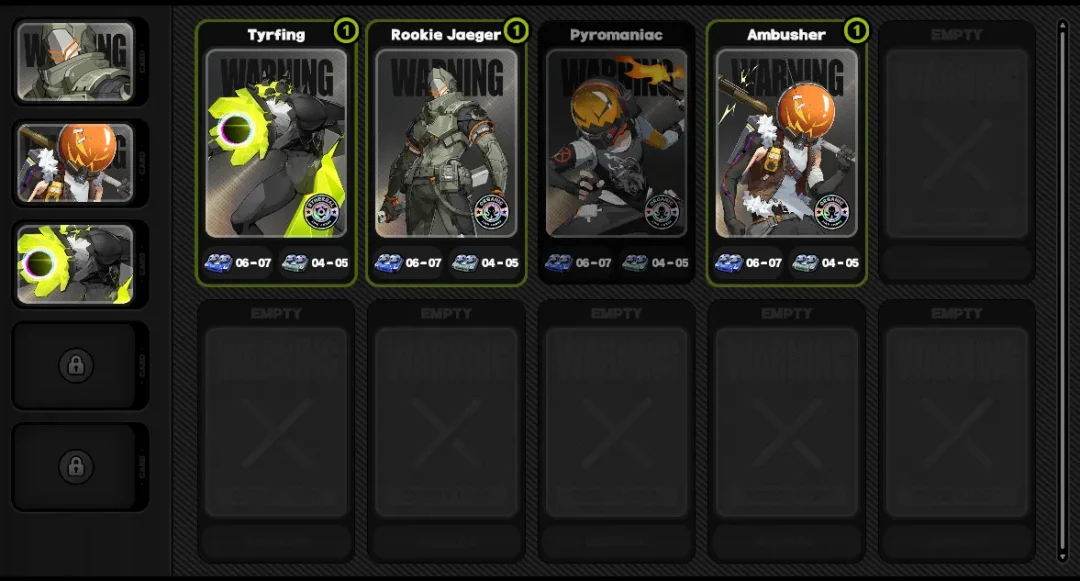Image resolution: width=1080 pixels, height=581 pixels.
Task: Click the first EMPTY slot in bottom row
Action: pyautogui.click(x=276, y=431)
